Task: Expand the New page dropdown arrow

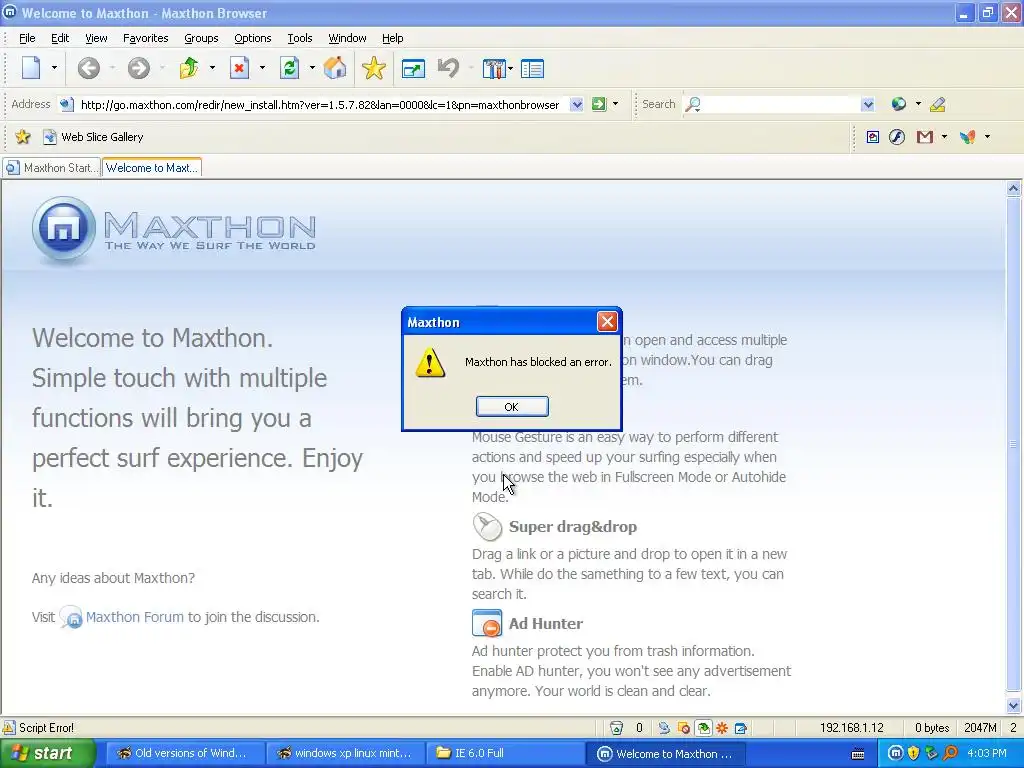Action: pyautogui.click(x=54, y=68)
